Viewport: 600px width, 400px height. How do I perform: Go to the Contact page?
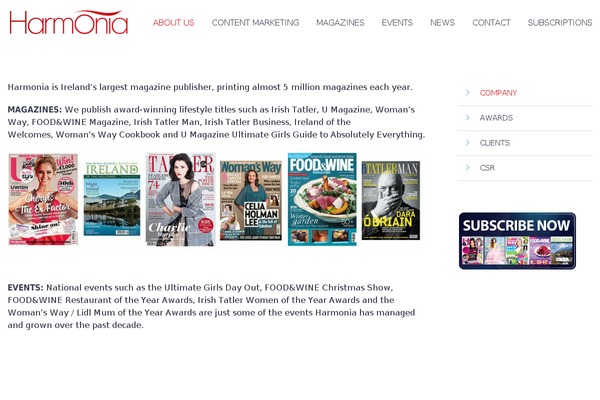coord(491,23)
